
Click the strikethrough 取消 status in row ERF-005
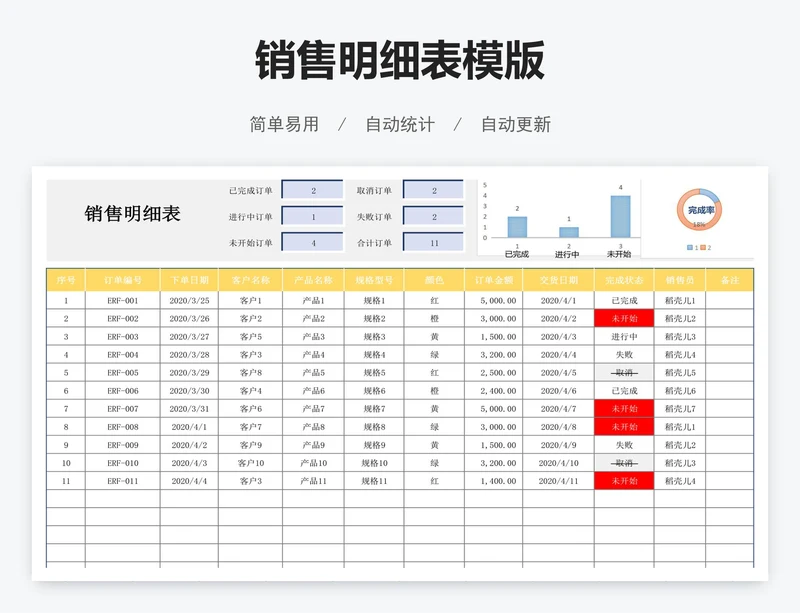(x=624, y=373)
